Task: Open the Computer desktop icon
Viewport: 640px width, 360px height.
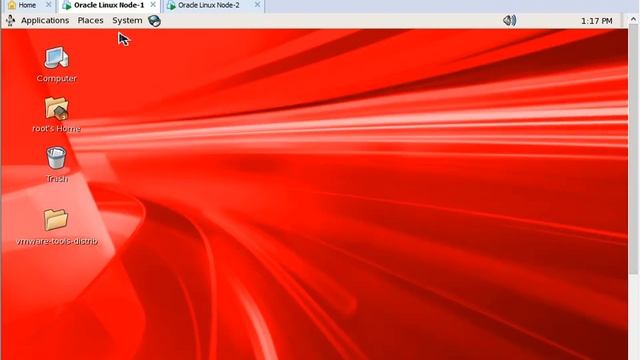Action: tap(56, 58)
